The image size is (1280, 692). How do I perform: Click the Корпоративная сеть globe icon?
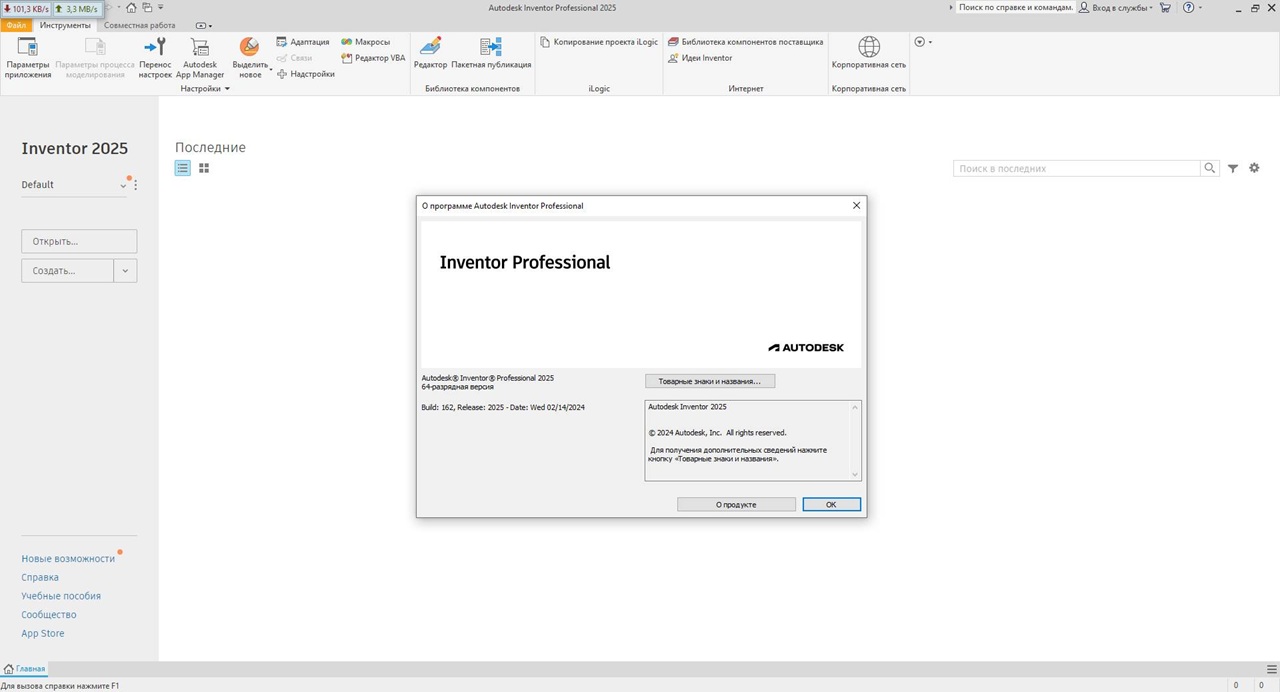click(869, 47)
